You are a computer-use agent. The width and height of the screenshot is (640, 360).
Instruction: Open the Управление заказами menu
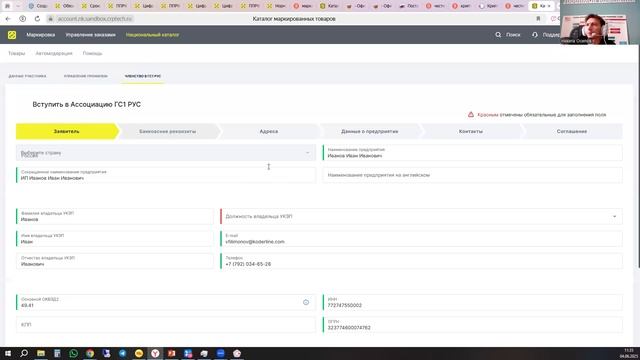click(x=90, y=35)
